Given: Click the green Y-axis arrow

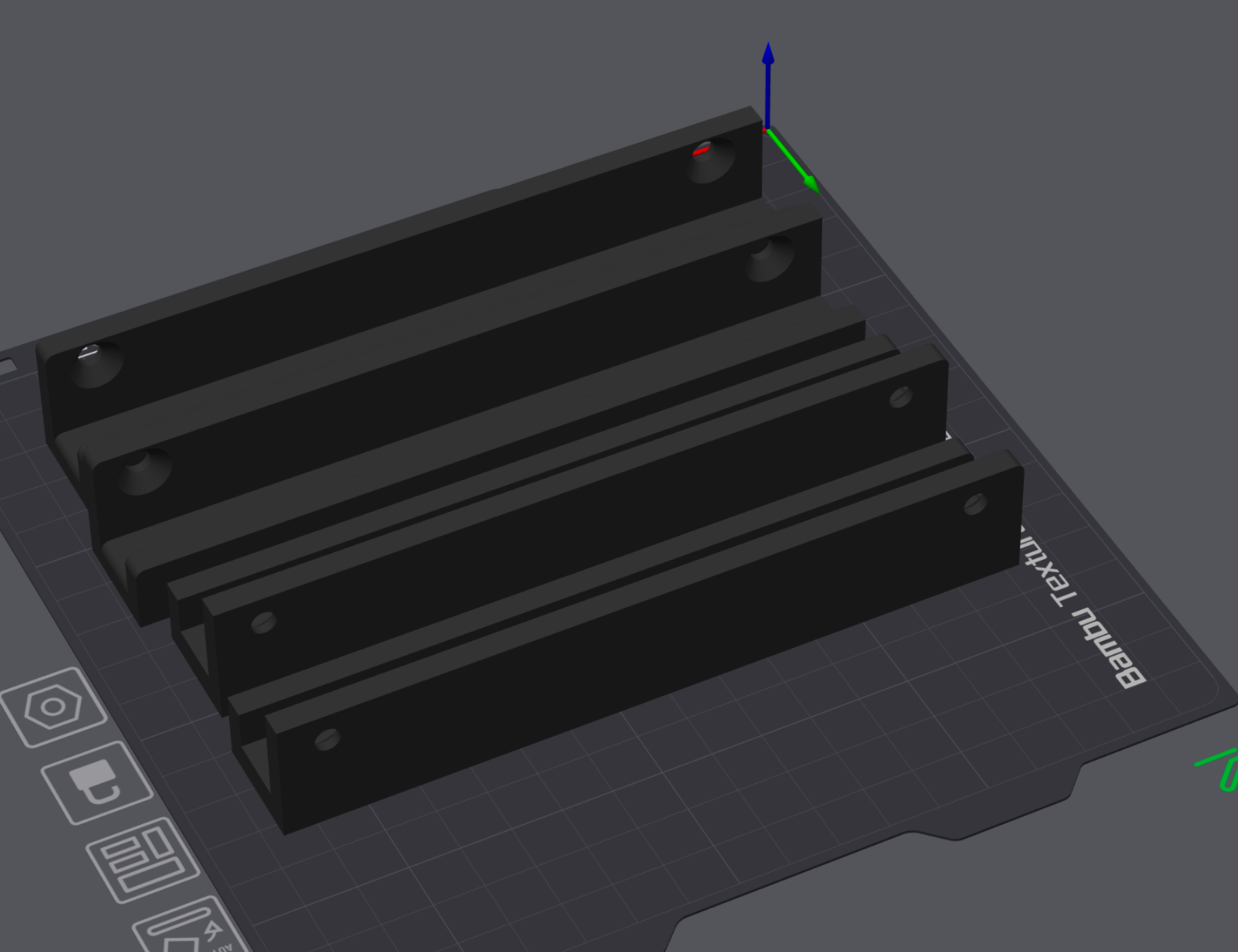Looking at the screenshot, I should pyautogui.click(x=794, y=162).
